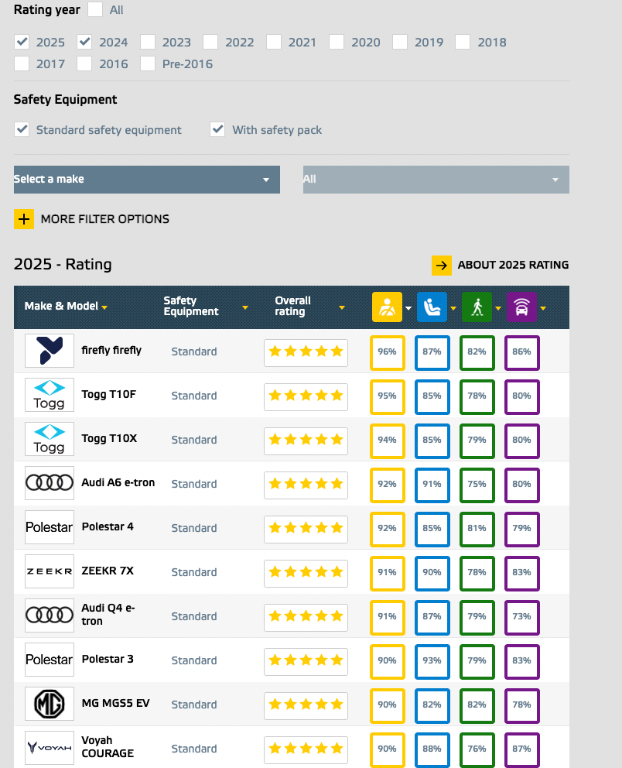This screenshot has height=768, width=622.
Task: Uncheck the 2025 rating year
Action: (22, 42)
